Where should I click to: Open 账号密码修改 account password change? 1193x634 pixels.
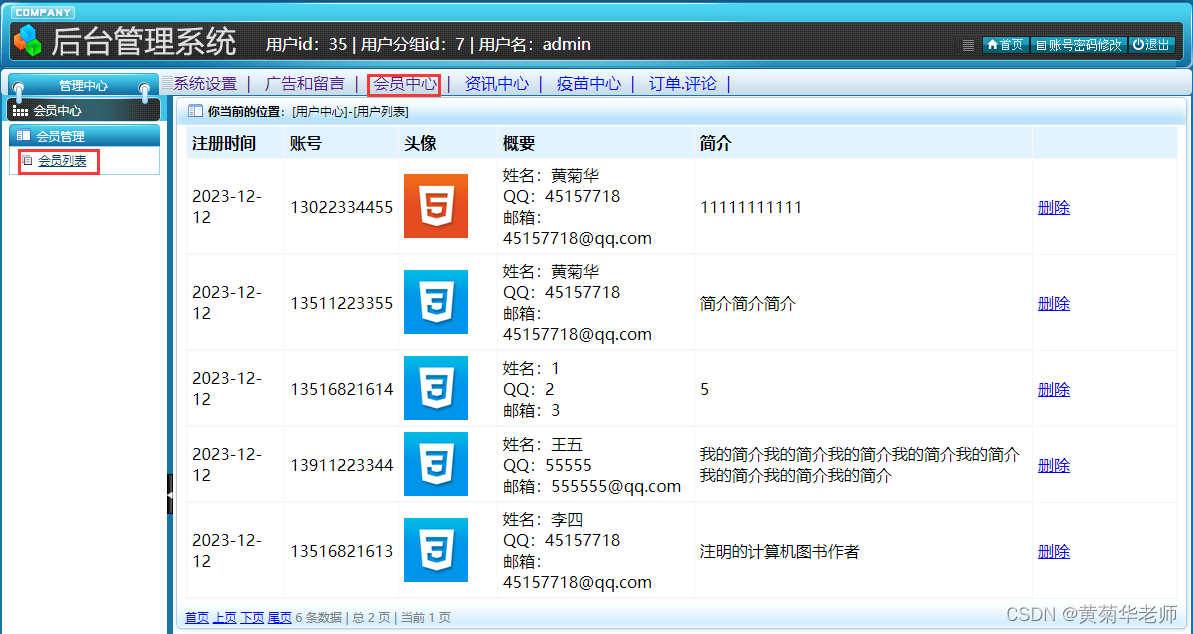pyautogui.click(x=1079, y=45)
